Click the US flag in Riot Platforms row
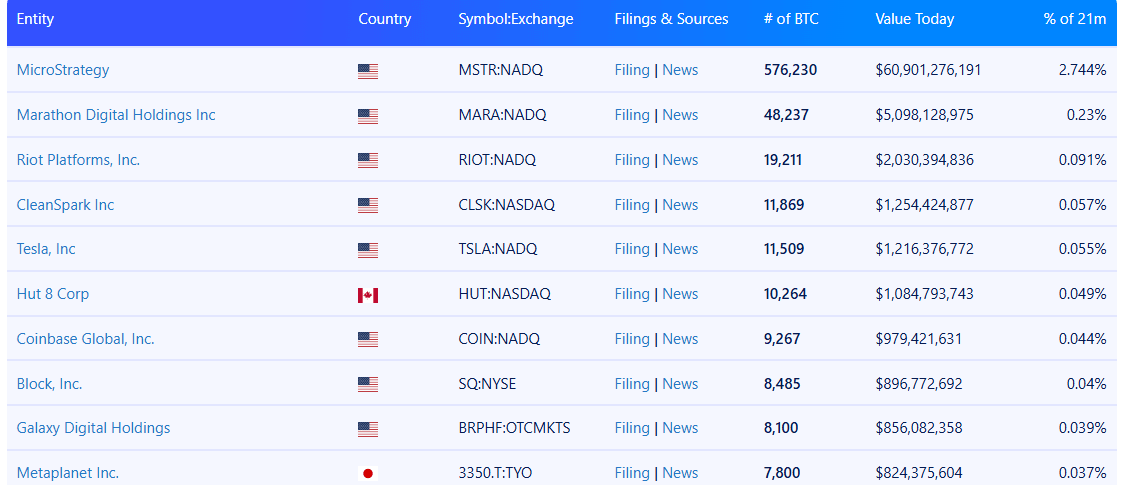This screenshot has width=1129, height=485. point(367,160)
